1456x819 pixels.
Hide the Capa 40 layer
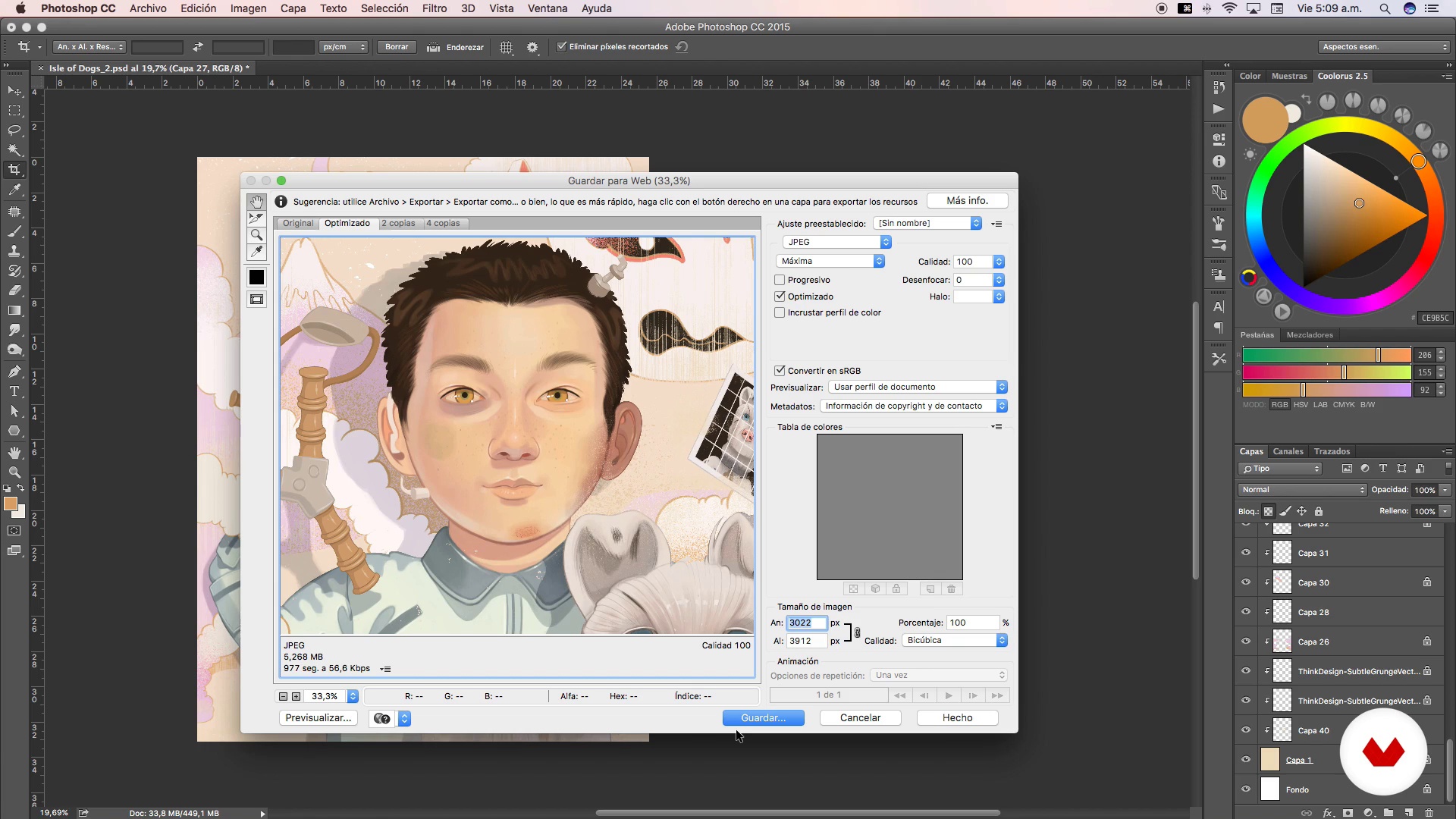[x=1245, y=730]
